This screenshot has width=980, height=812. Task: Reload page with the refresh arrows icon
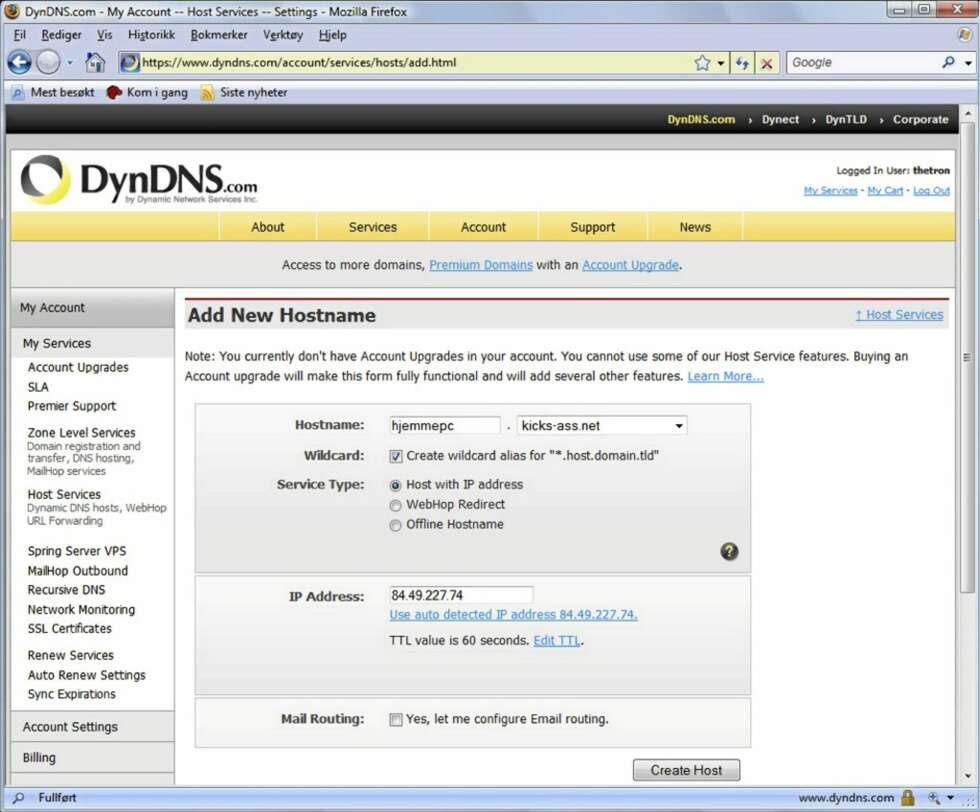742,63
